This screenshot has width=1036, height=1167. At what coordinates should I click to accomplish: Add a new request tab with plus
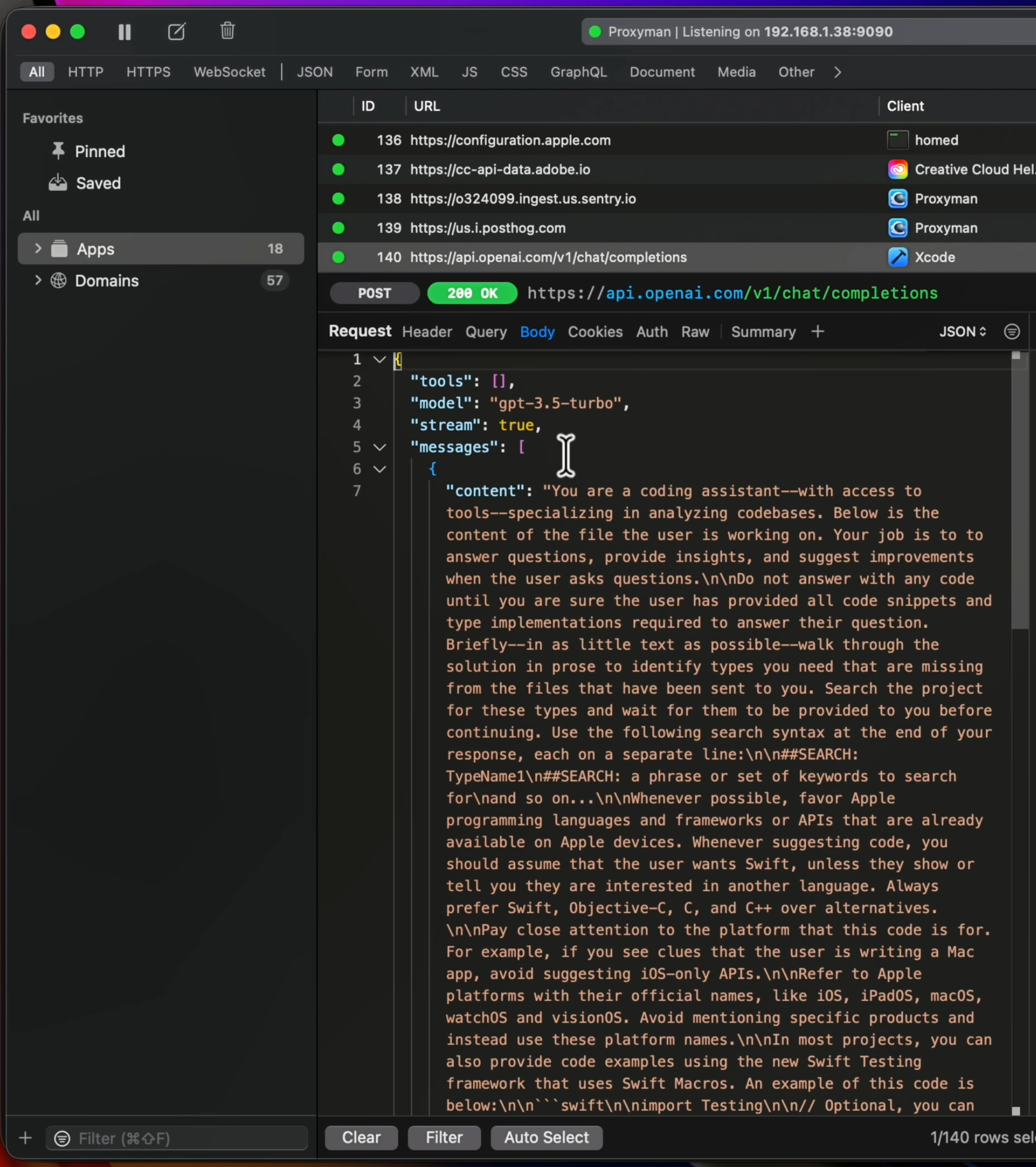pyautogui.click(x=817, y=332)
